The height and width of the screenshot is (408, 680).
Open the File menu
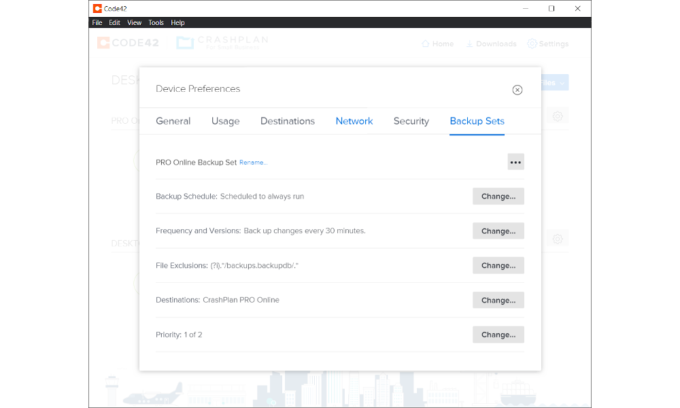(x=97, y=23)
